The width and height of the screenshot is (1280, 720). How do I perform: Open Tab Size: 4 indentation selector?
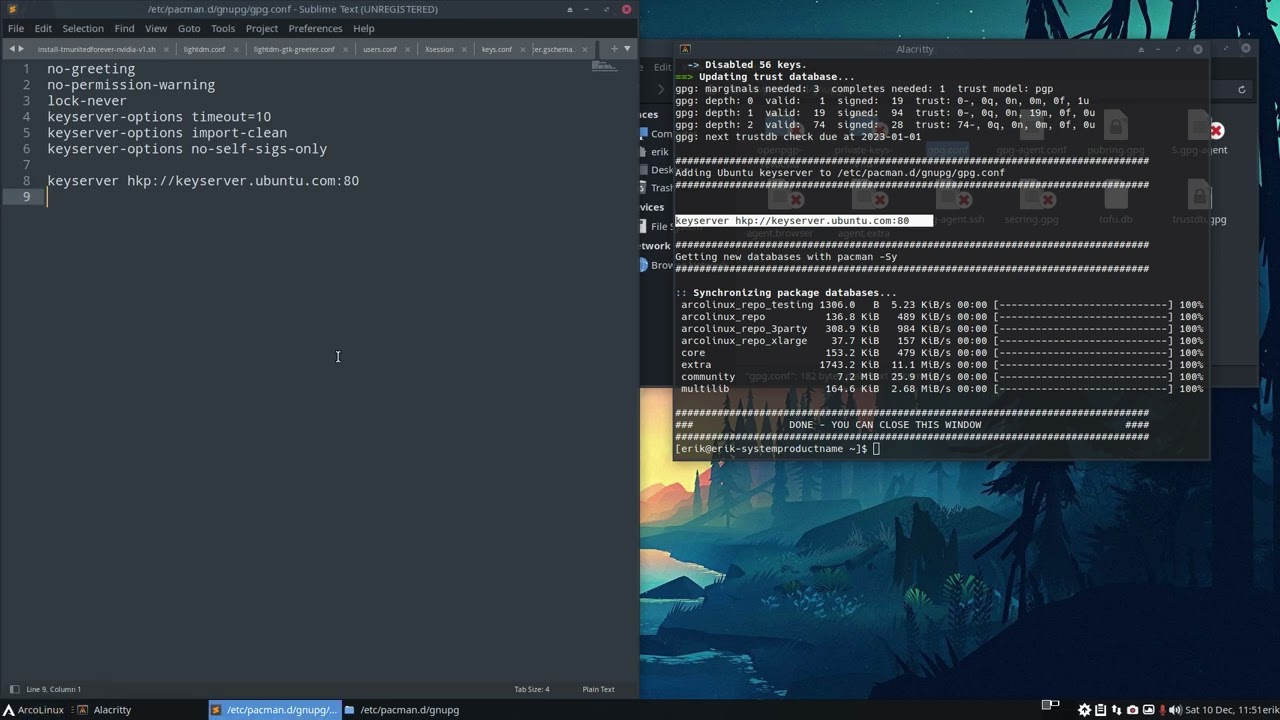531,689
